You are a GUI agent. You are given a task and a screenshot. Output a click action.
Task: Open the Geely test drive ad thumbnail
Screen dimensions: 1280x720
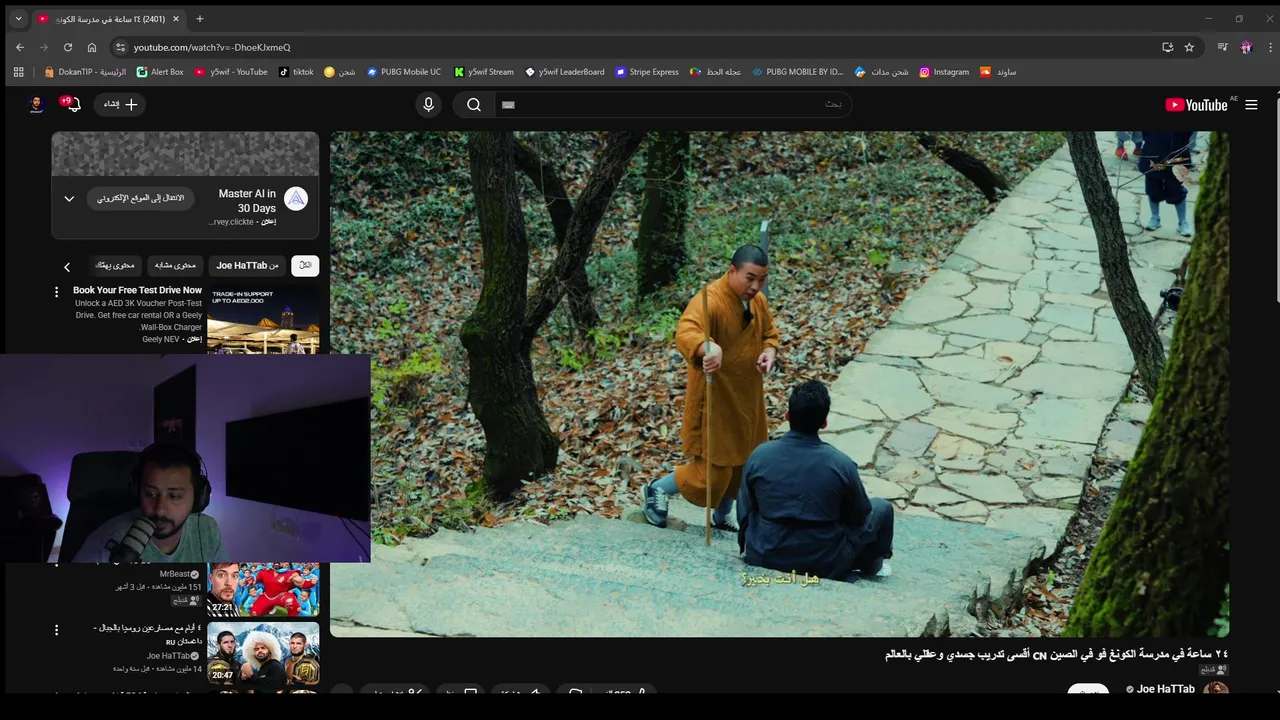tap(263, 320)
